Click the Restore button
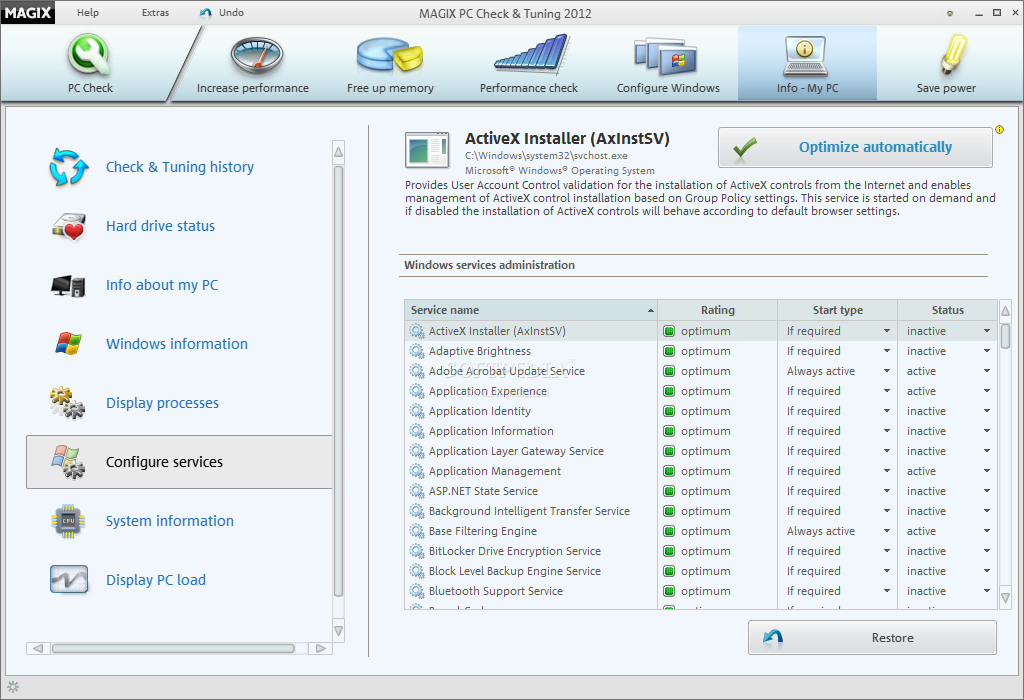This screenshot has height=700, width=1024. (x=872, y=637)
